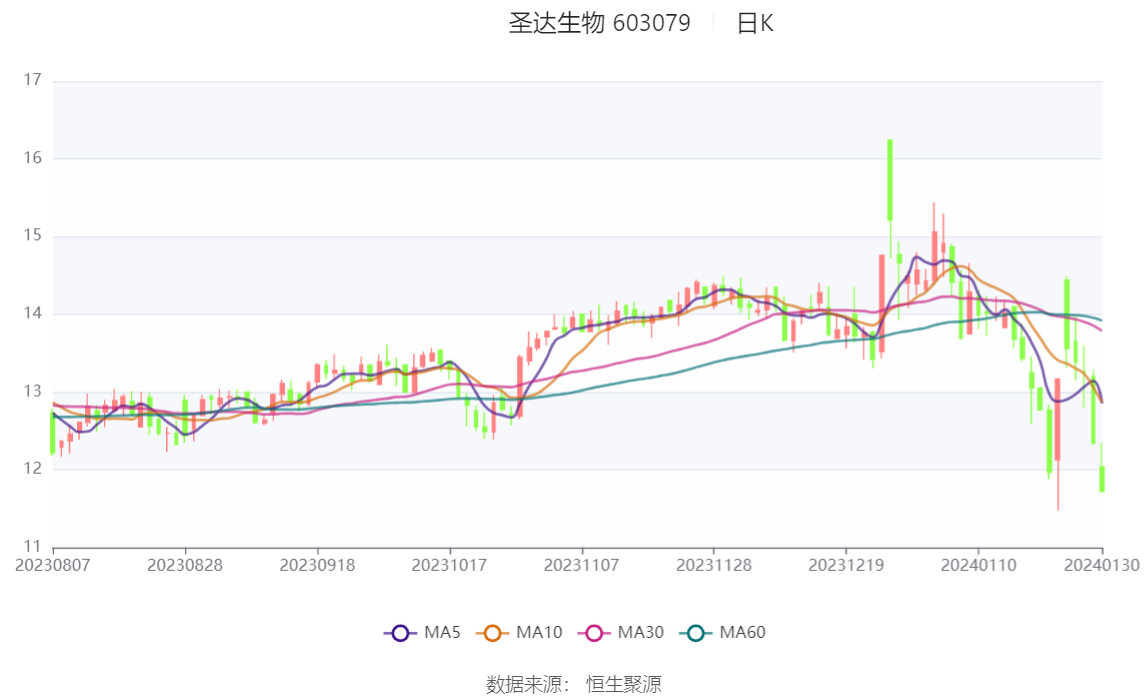
Task: Click the 日K subtitle label
Action: [x=755, y=23]
